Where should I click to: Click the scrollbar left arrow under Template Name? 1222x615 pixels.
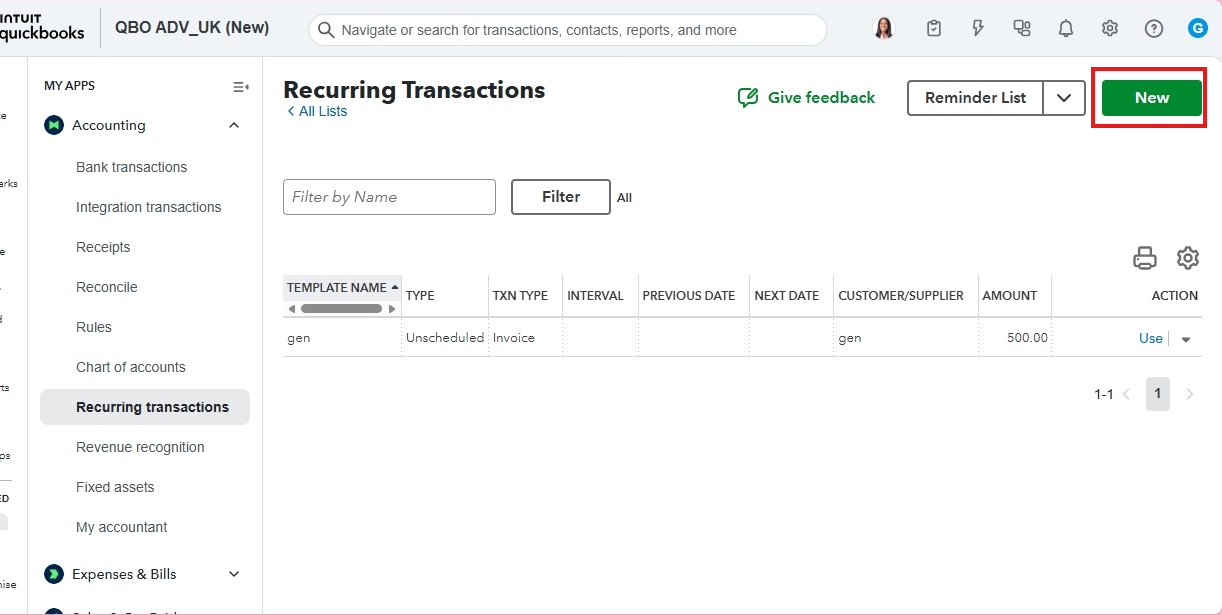pyautogui.click(x=292, y=309)
